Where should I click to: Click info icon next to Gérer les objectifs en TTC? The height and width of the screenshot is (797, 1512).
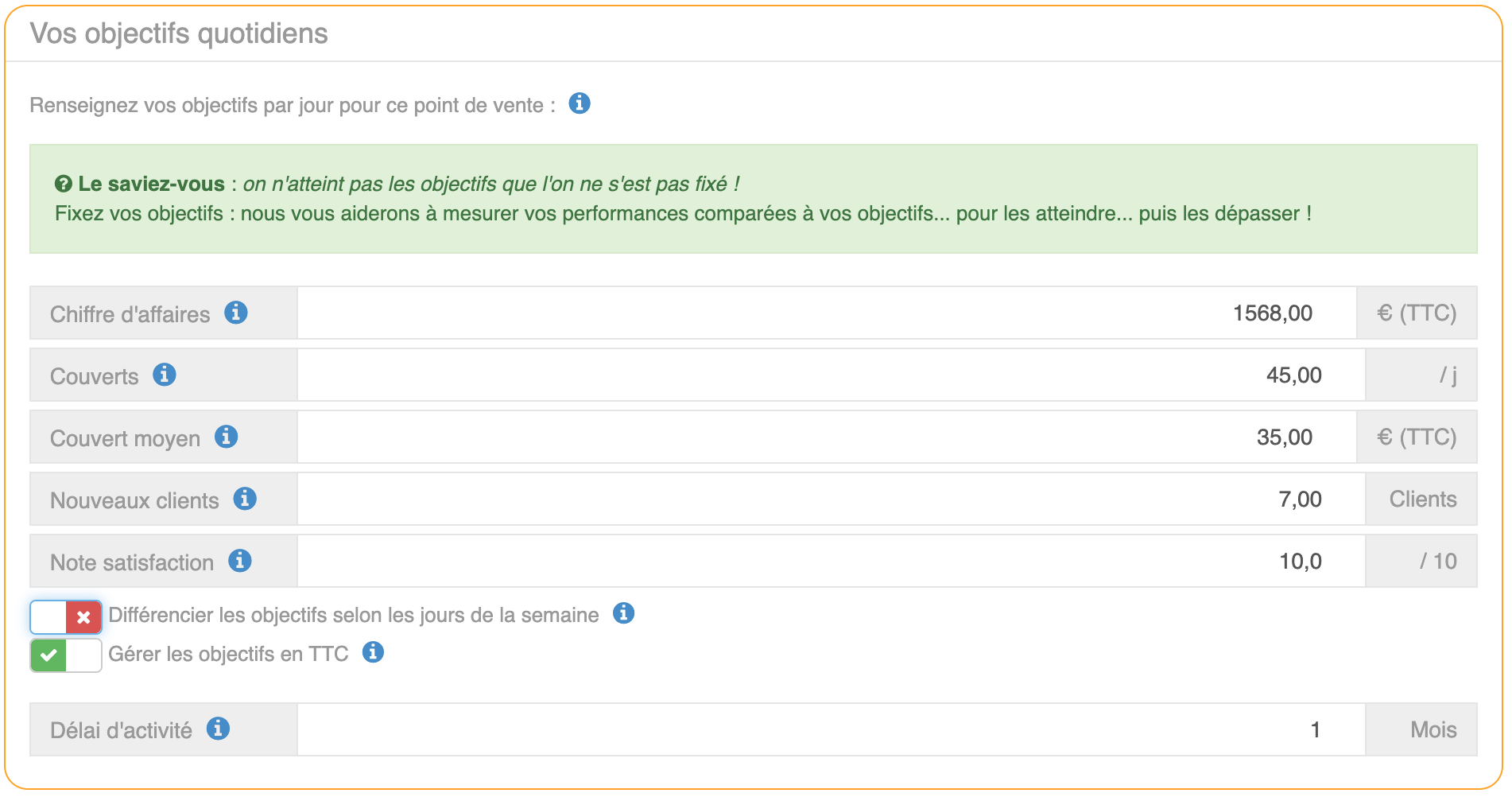[x=373, y=652]
